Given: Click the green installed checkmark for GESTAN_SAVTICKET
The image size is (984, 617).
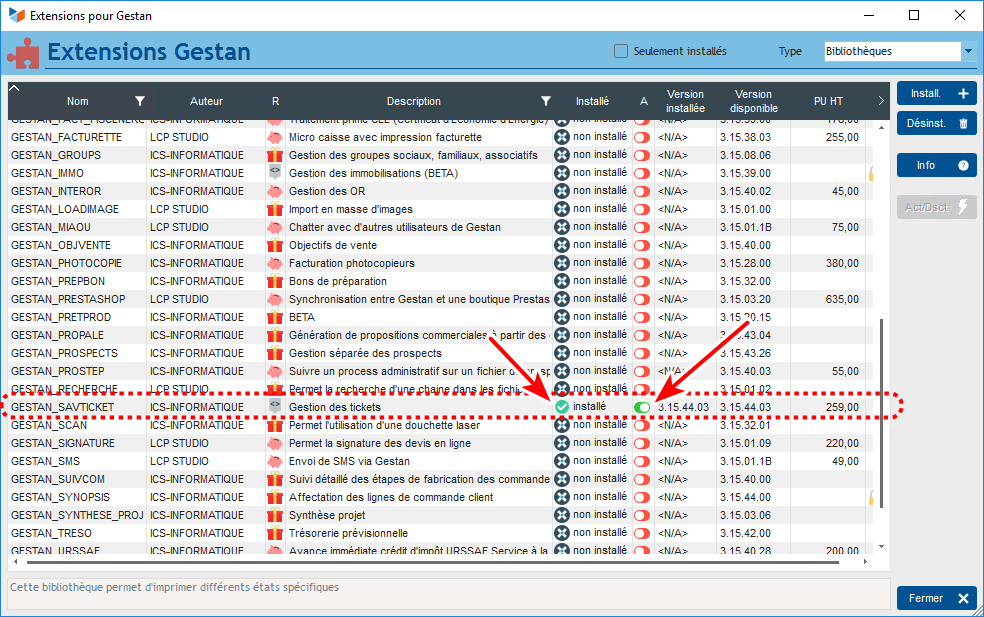Looking at the screenshot, I should 562,407.
